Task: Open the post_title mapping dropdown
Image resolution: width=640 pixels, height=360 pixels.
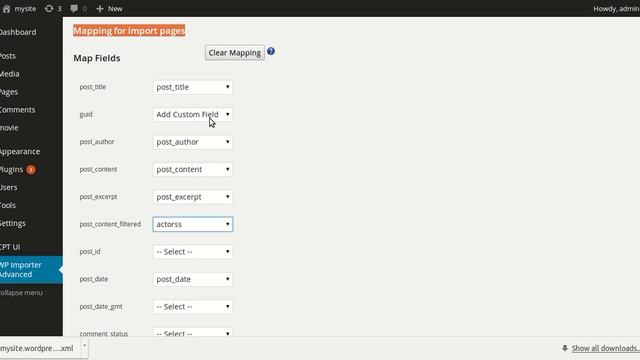Action: (193, 87)
